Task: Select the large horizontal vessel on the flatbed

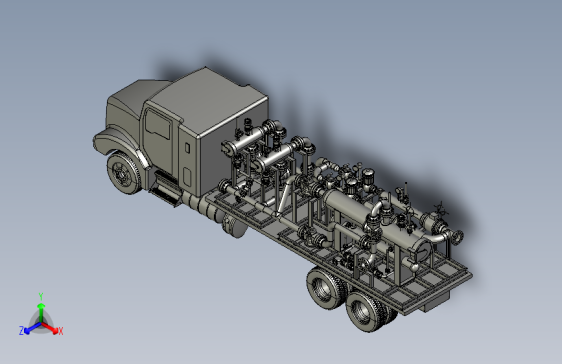Action: 375,224
